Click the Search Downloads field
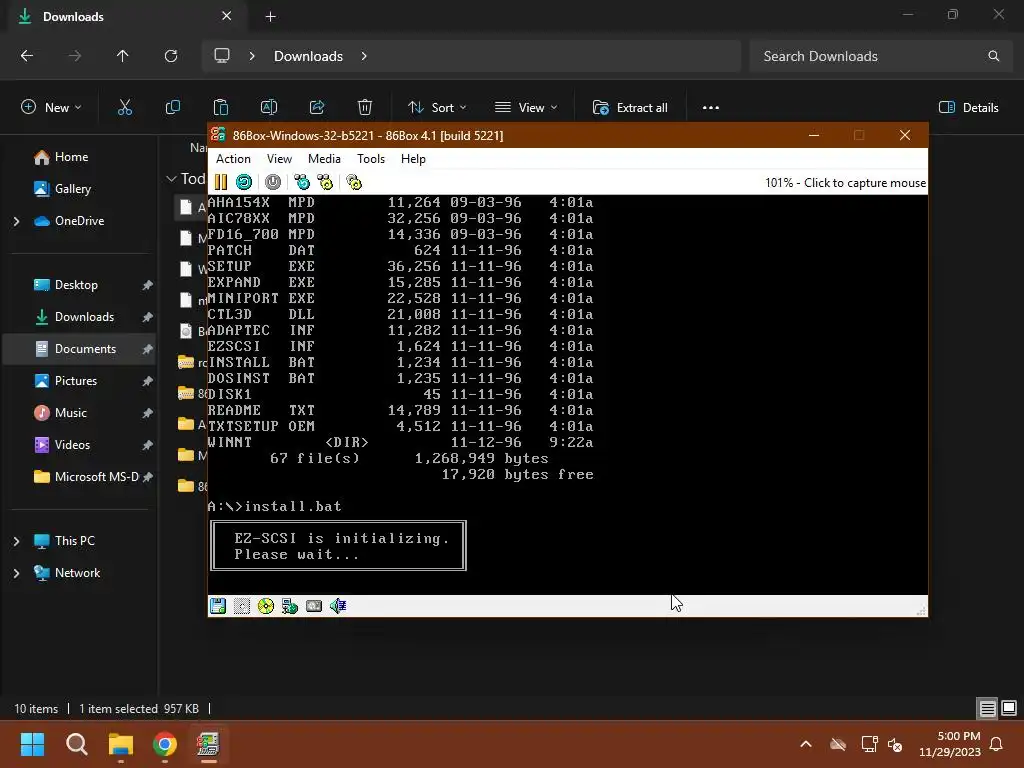 pyautogui.click(x=880, y=56)
